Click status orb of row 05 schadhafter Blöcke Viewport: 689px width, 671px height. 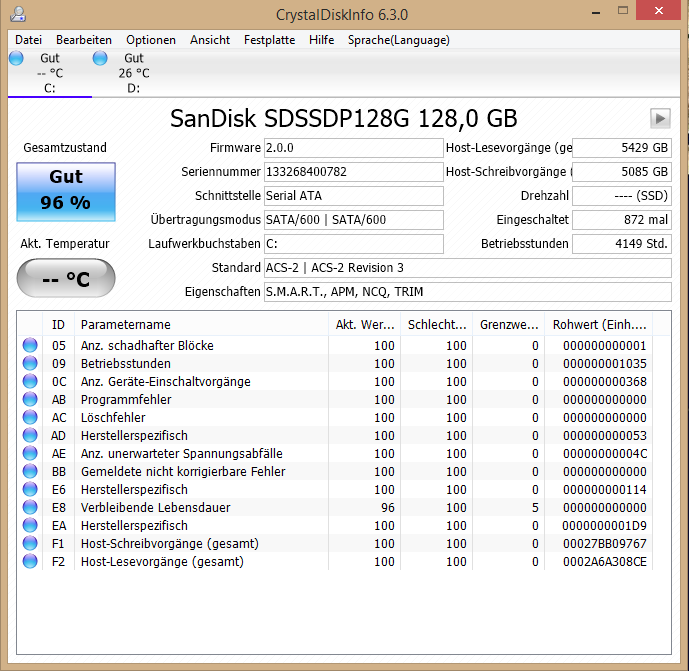click(x=30, y=345)
